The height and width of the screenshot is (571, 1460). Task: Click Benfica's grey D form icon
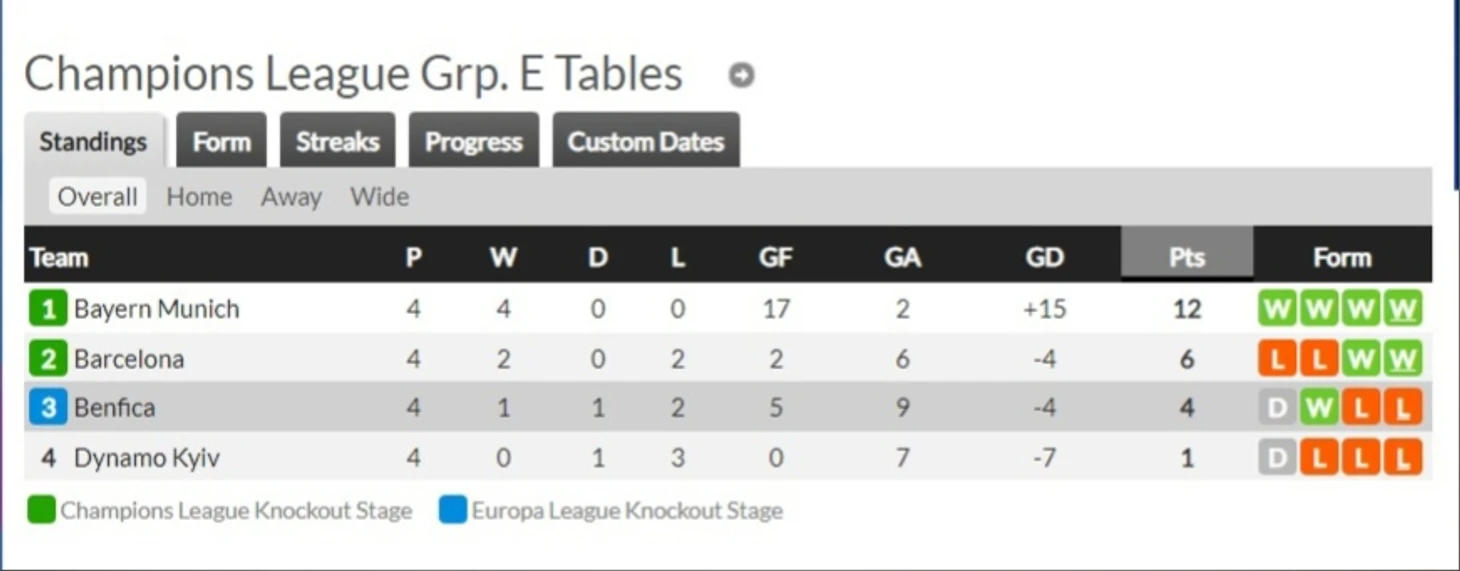pos(1277,408)
